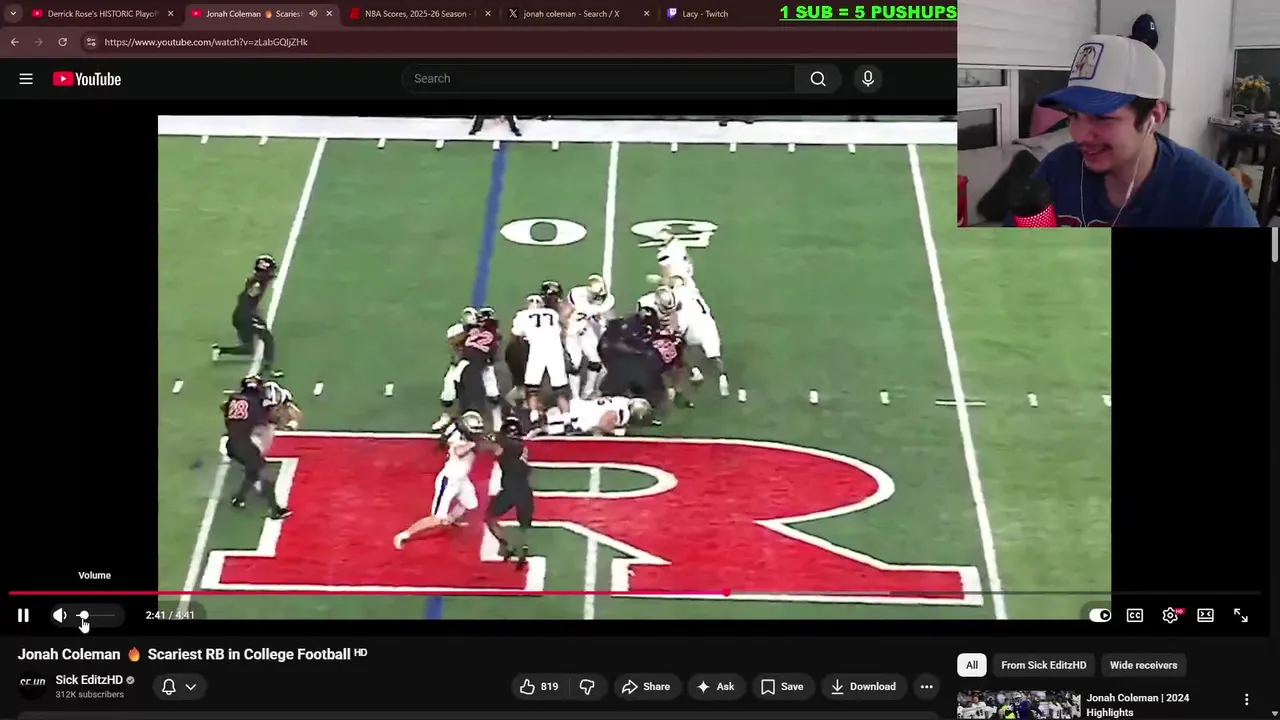
Task: Close the Derrick Rose tab
Action: pyautogui.click(x=170, y=14)
